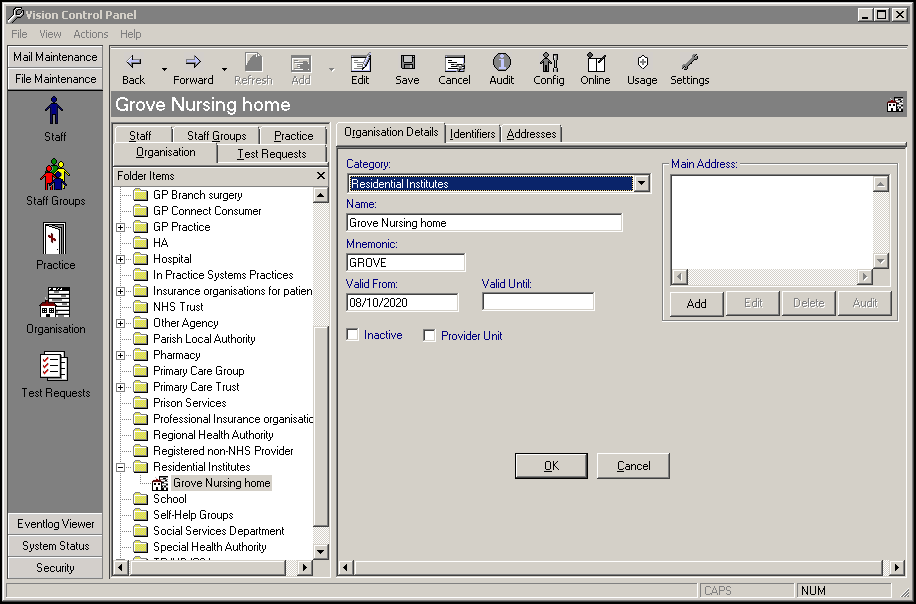916x604 pixels.
Task: Select the Staff Groups sidebar icon
Action: 55,181
